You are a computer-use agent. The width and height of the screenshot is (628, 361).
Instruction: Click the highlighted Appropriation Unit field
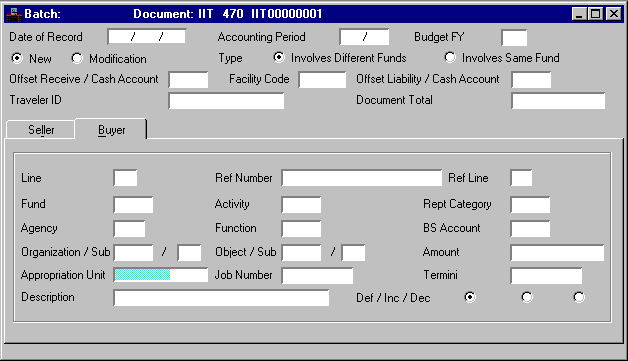(x=161, y=275)
